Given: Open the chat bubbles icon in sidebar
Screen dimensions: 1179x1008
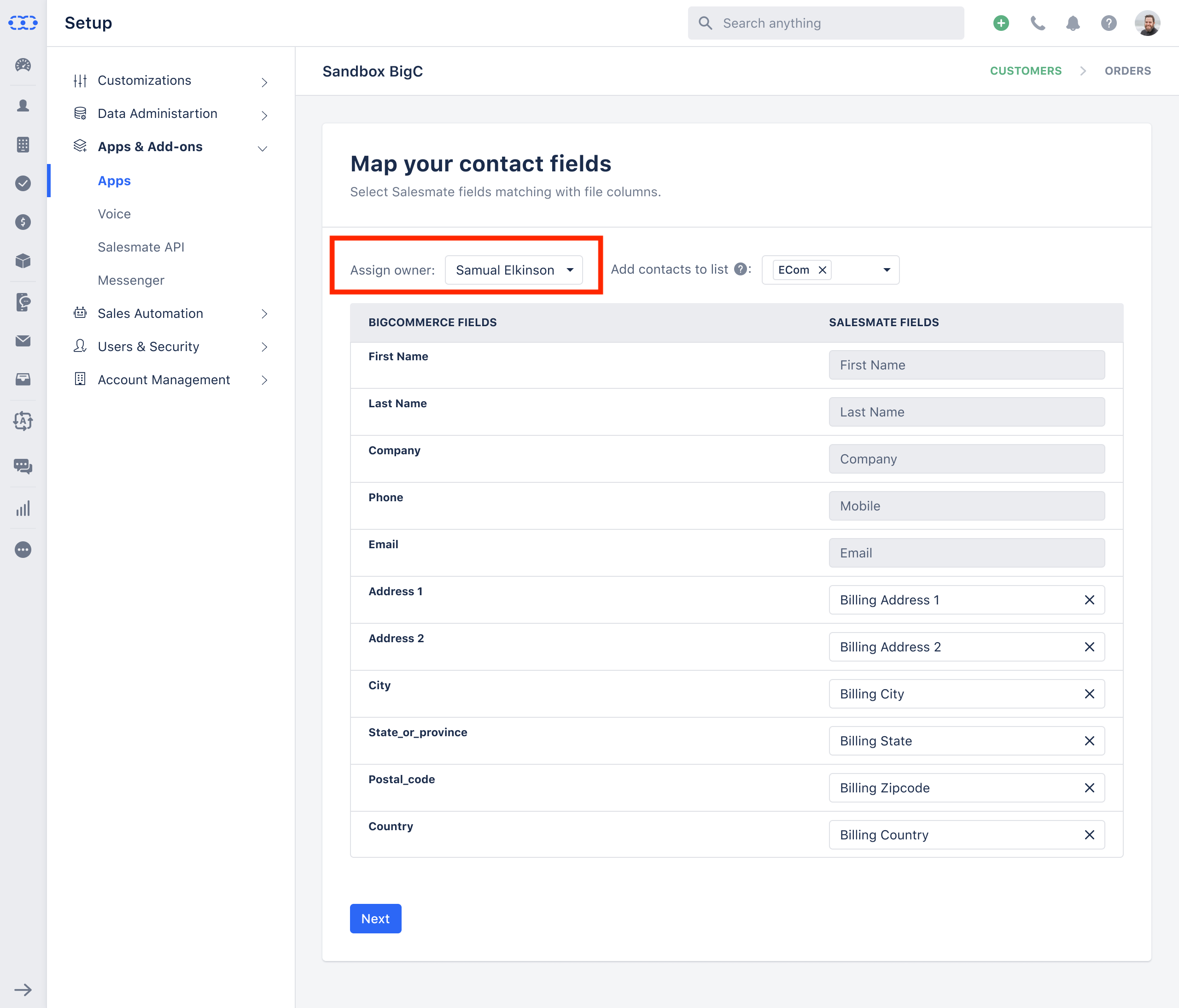Looking at the screenshot, I should click(23, 466).
